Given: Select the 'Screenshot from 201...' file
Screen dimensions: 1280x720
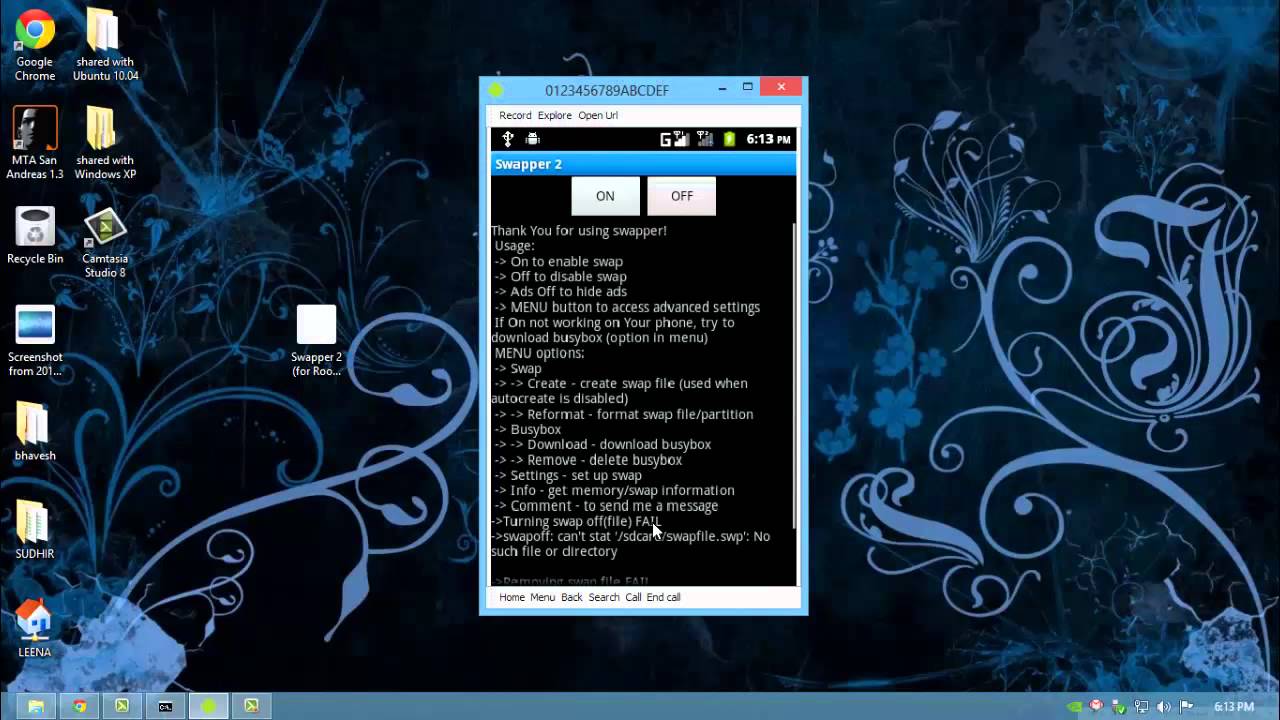Looking at the screenshot, I should (x=35, y=342).
